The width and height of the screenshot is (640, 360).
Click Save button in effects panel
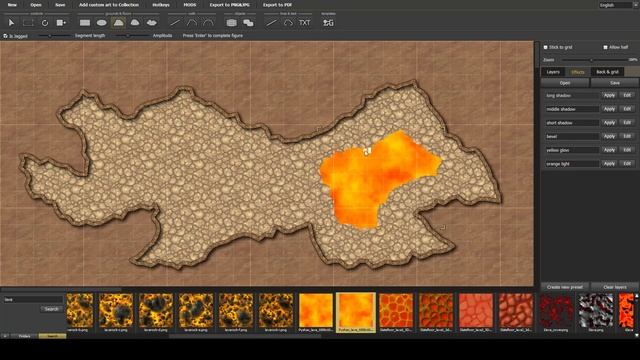tap(615, 83)
